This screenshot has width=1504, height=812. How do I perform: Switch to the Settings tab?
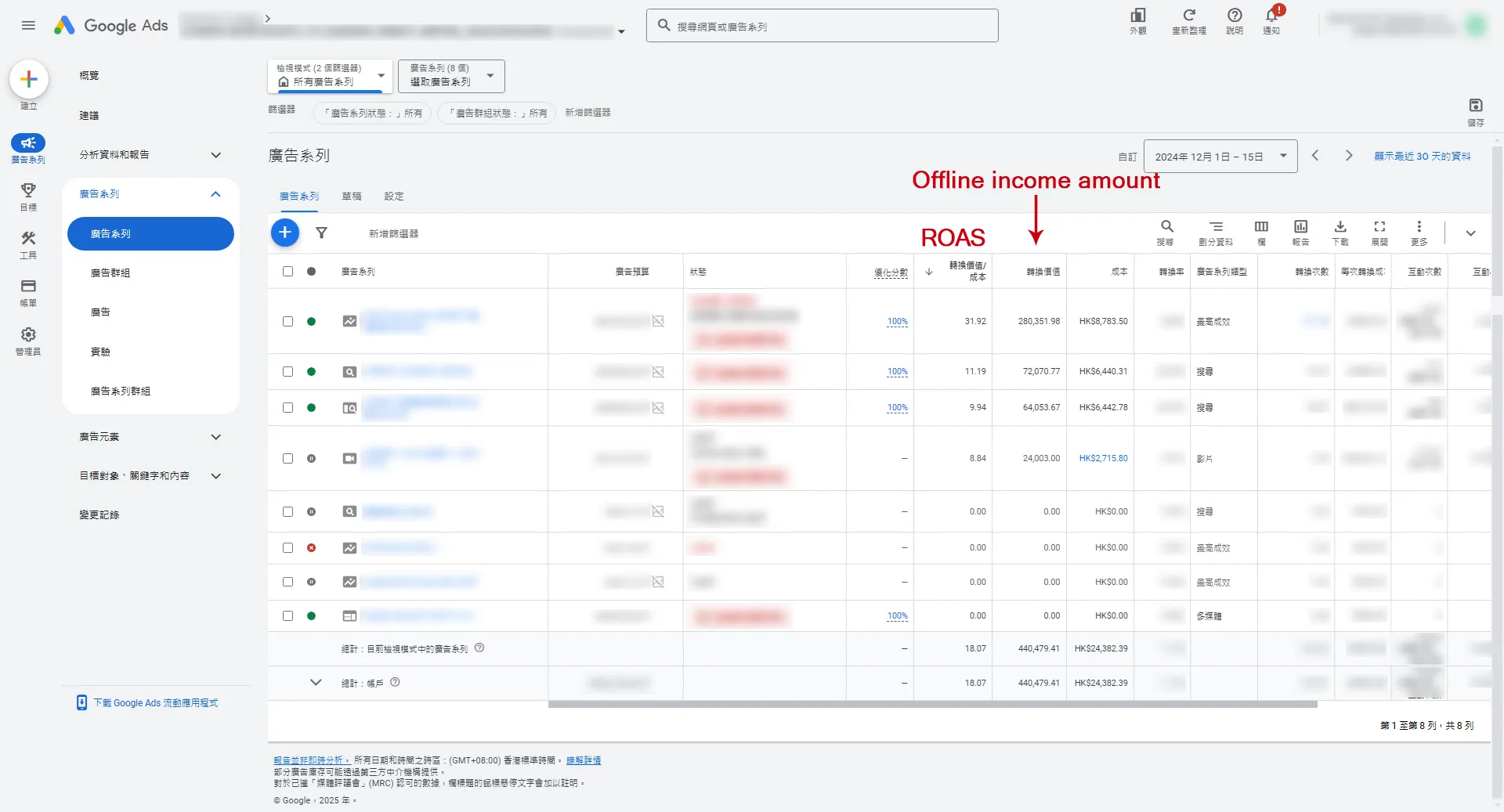coord(394,197)
